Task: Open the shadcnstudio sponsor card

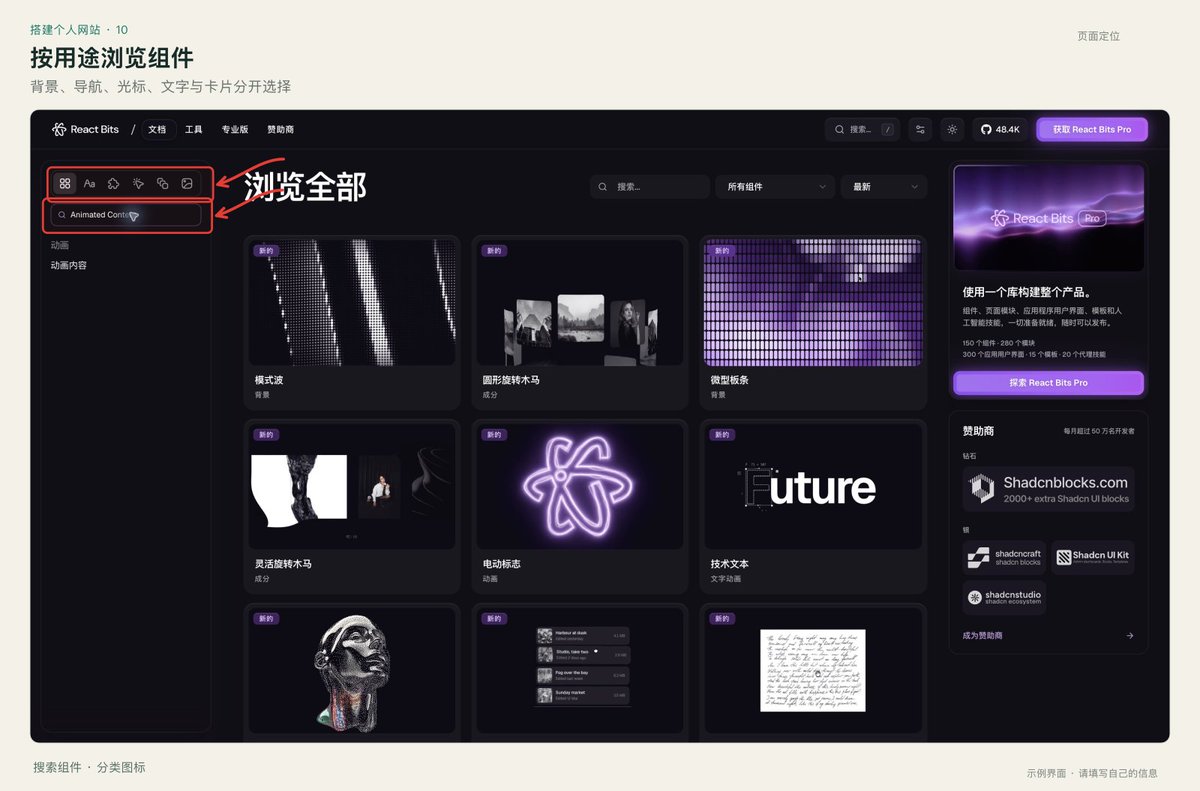Action: coord(1004,597)
